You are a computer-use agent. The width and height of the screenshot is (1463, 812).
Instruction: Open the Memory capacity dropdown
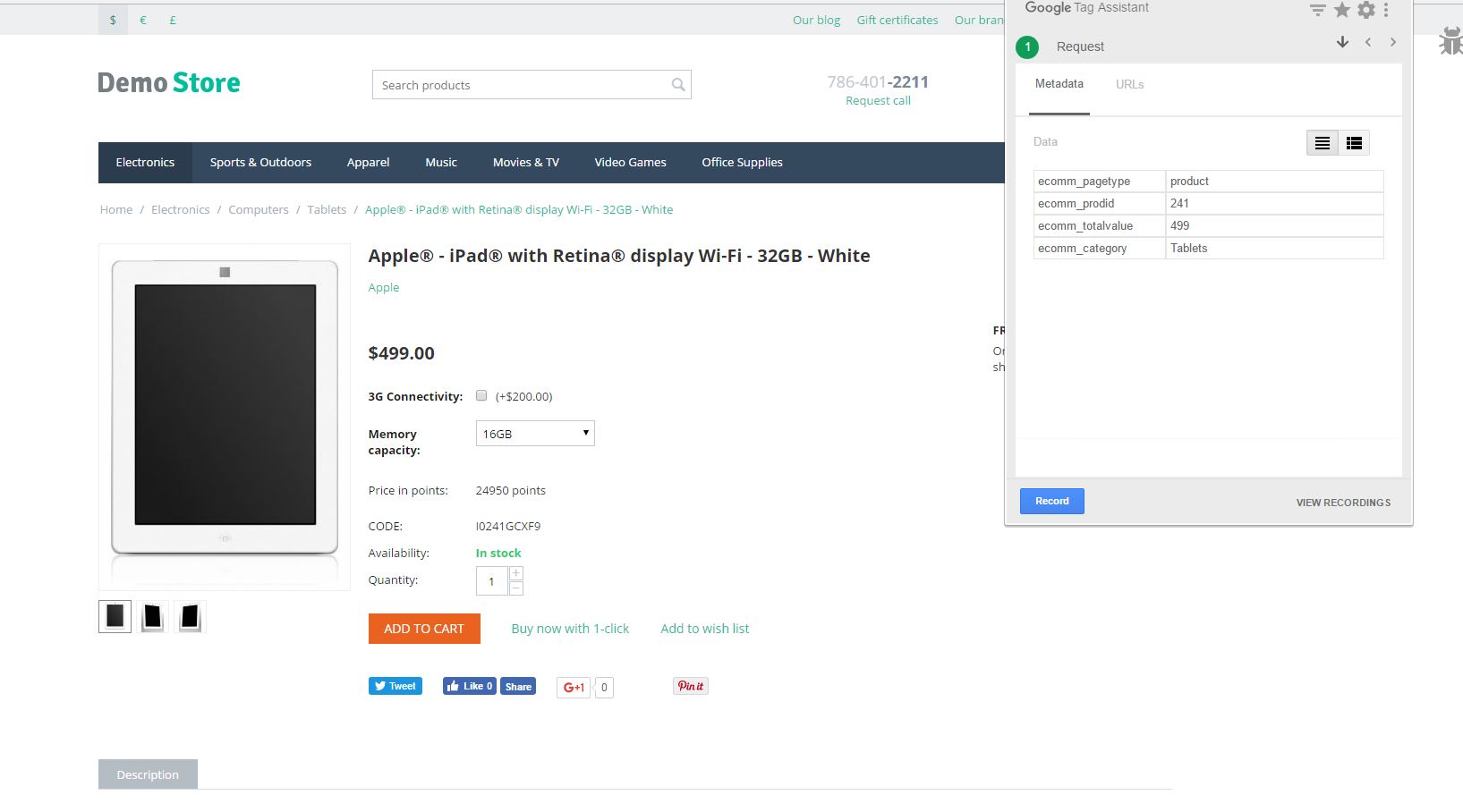tap(534, 434)
